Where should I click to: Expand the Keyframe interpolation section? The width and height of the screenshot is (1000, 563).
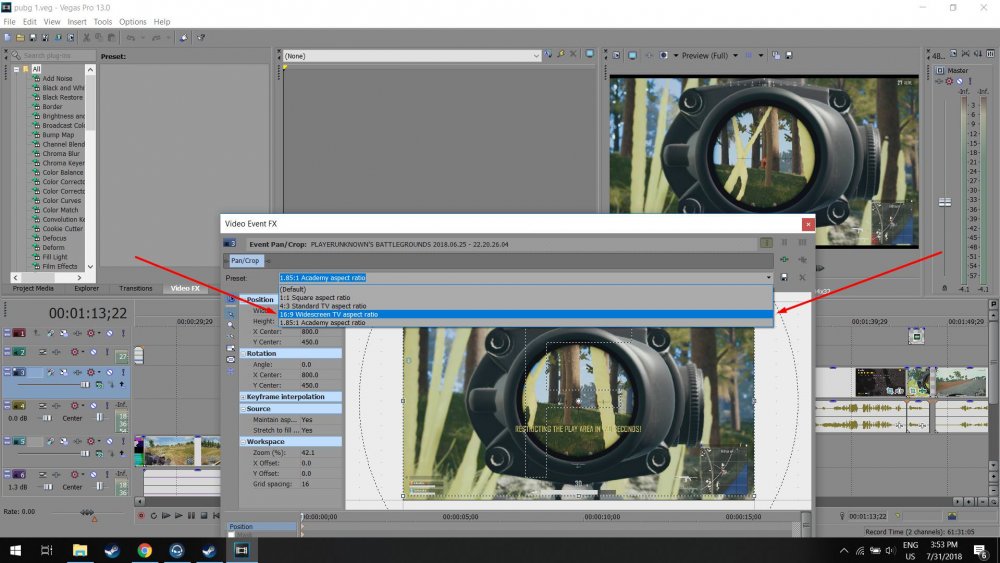tap(243, 397)
